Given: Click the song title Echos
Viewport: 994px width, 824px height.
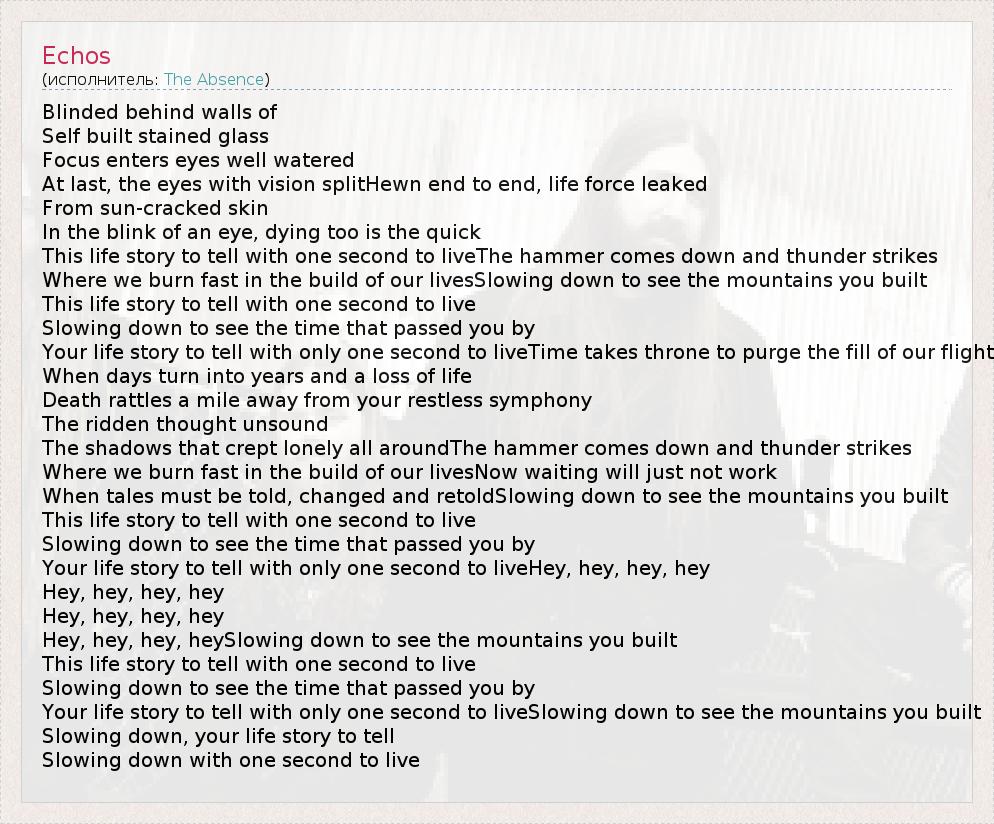Looking at the screenshot, I should (x=76, y=56).
